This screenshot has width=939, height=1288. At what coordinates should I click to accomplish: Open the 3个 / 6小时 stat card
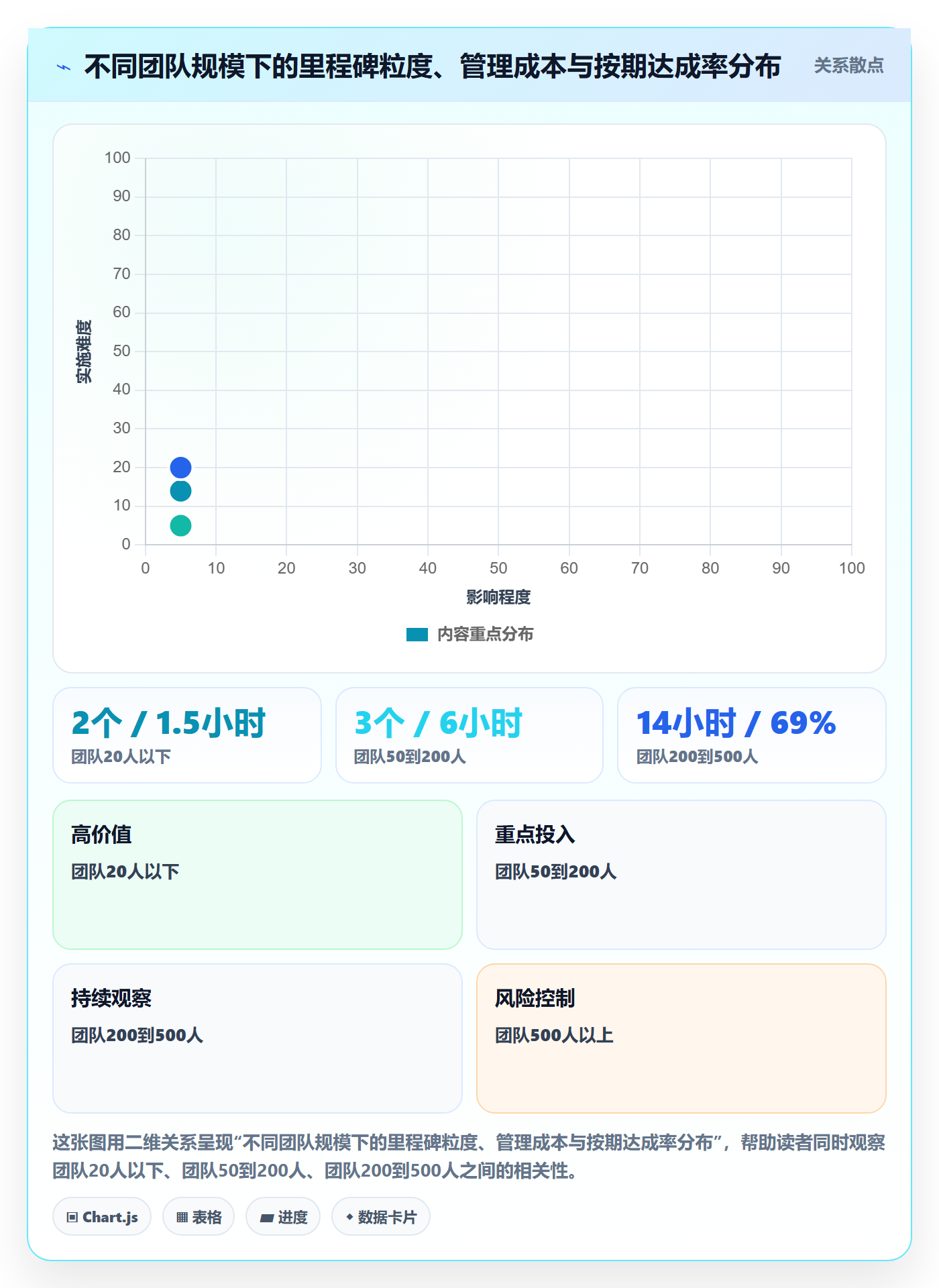pyautogui.click(x=469, y=735)
